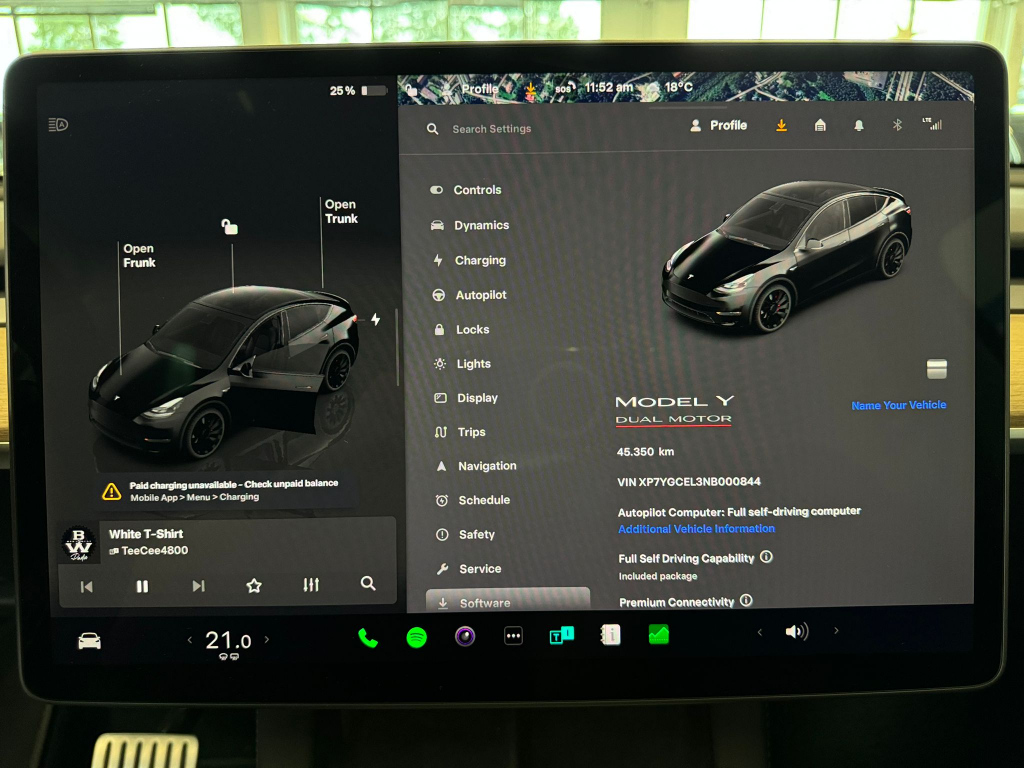Open notifications bell icon
This screenshot has width=1024, height=768.
point(859,125)
